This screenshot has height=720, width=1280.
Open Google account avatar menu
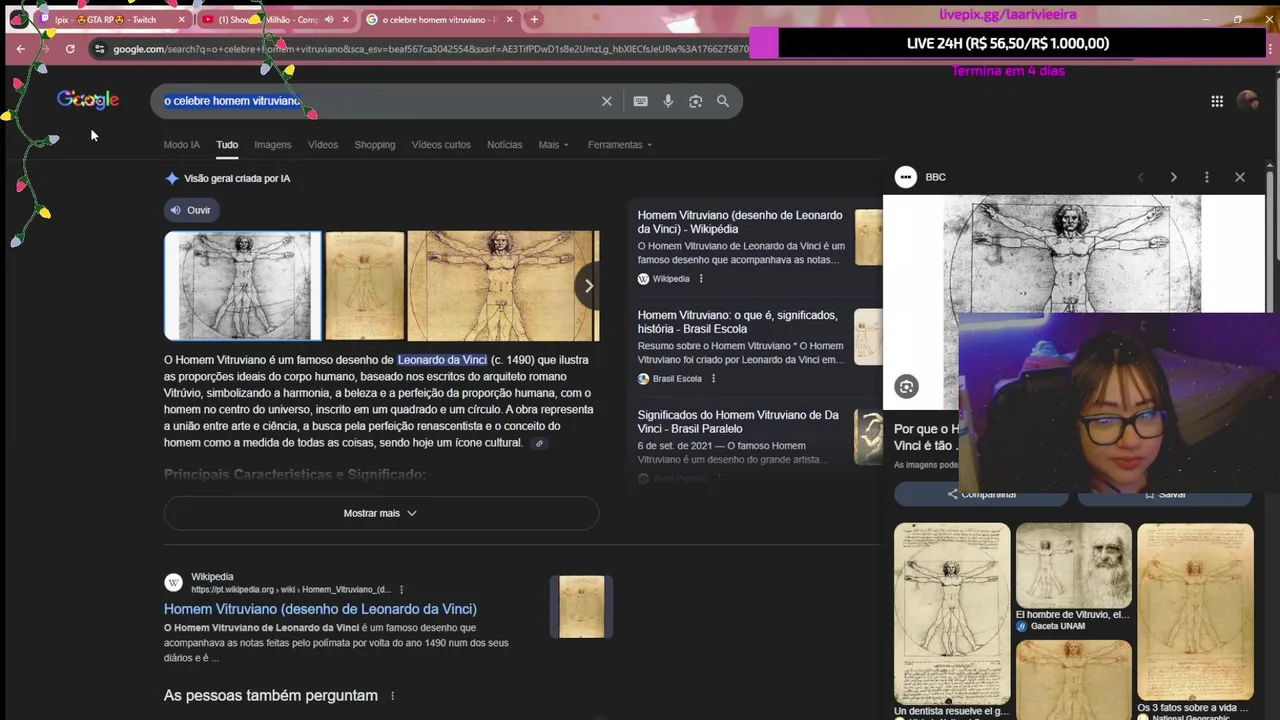click(1247, 101)
